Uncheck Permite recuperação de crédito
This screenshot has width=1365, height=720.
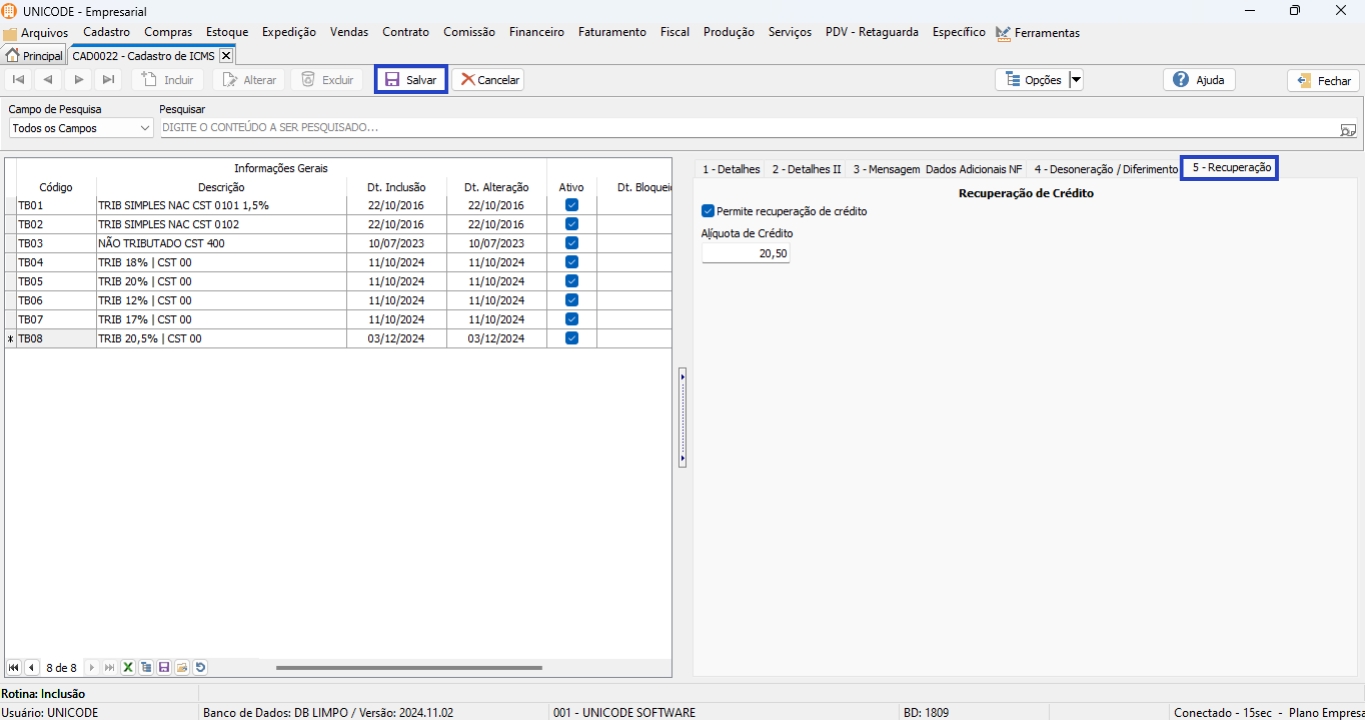click(708, 211)
